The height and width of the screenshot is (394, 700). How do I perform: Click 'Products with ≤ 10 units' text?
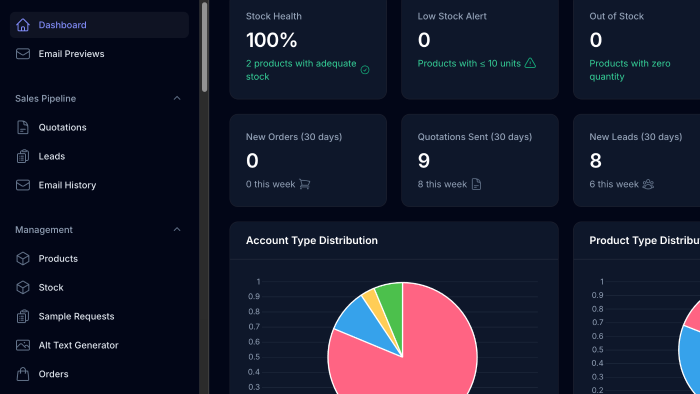469,63
